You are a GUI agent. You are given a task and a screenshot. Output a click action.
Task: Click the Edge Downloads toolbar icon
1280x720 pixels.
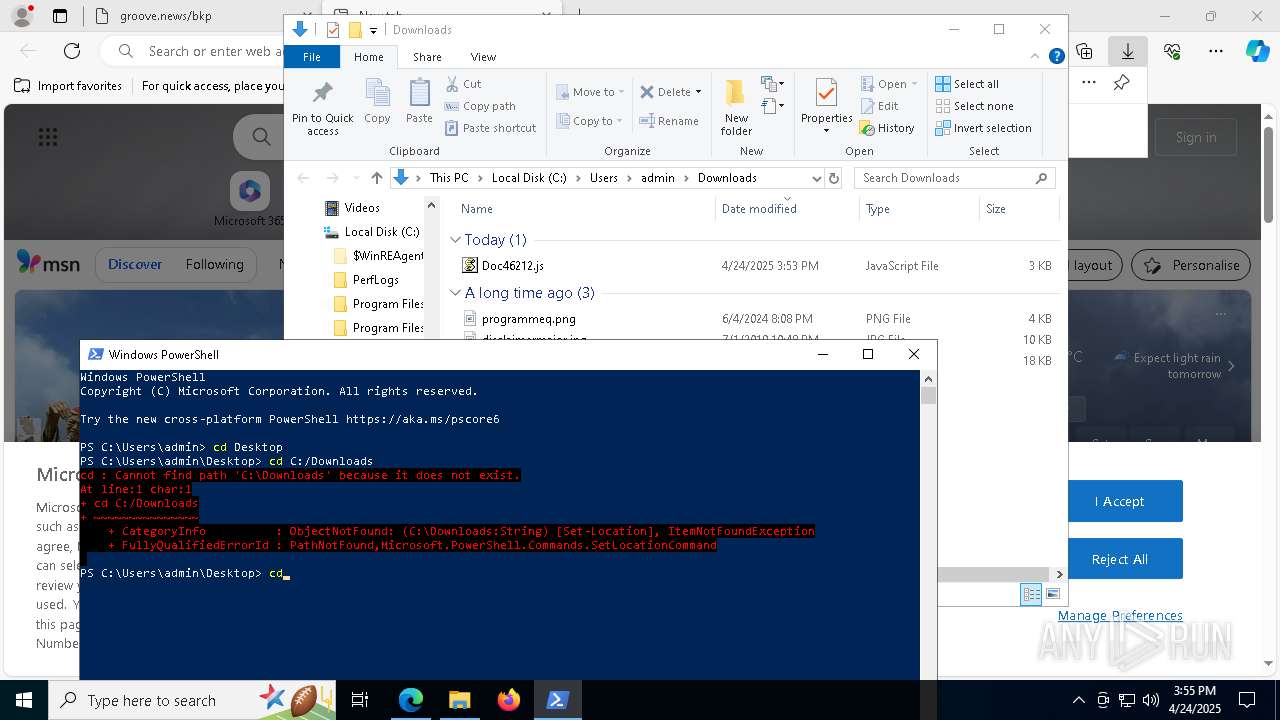(1128, 51)
